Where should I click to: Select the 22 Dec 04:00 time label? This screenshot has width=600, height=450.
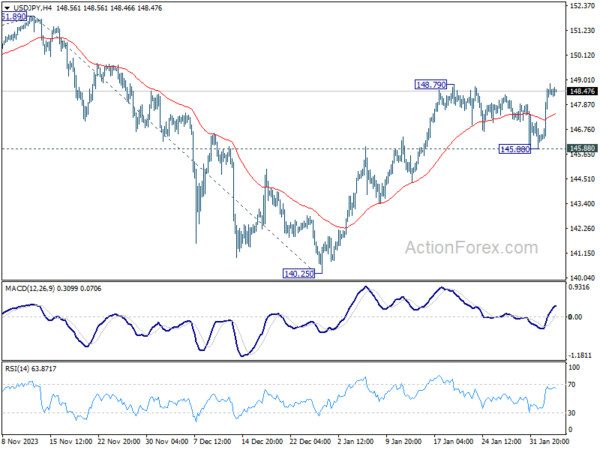[310, 441]
